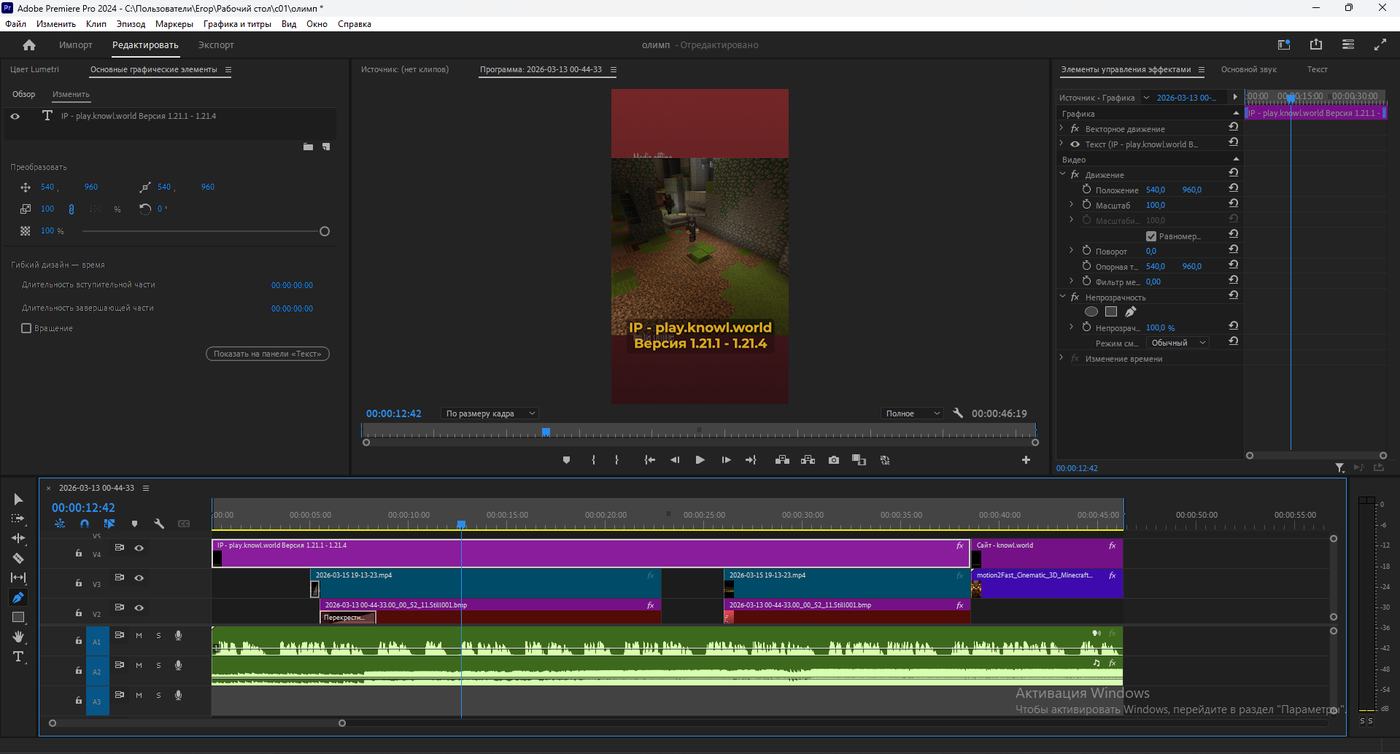The height and width of the screenshot is (754, 1400).
Task: Switch to the Экспорт workspace tab
Action: [216, 45]
